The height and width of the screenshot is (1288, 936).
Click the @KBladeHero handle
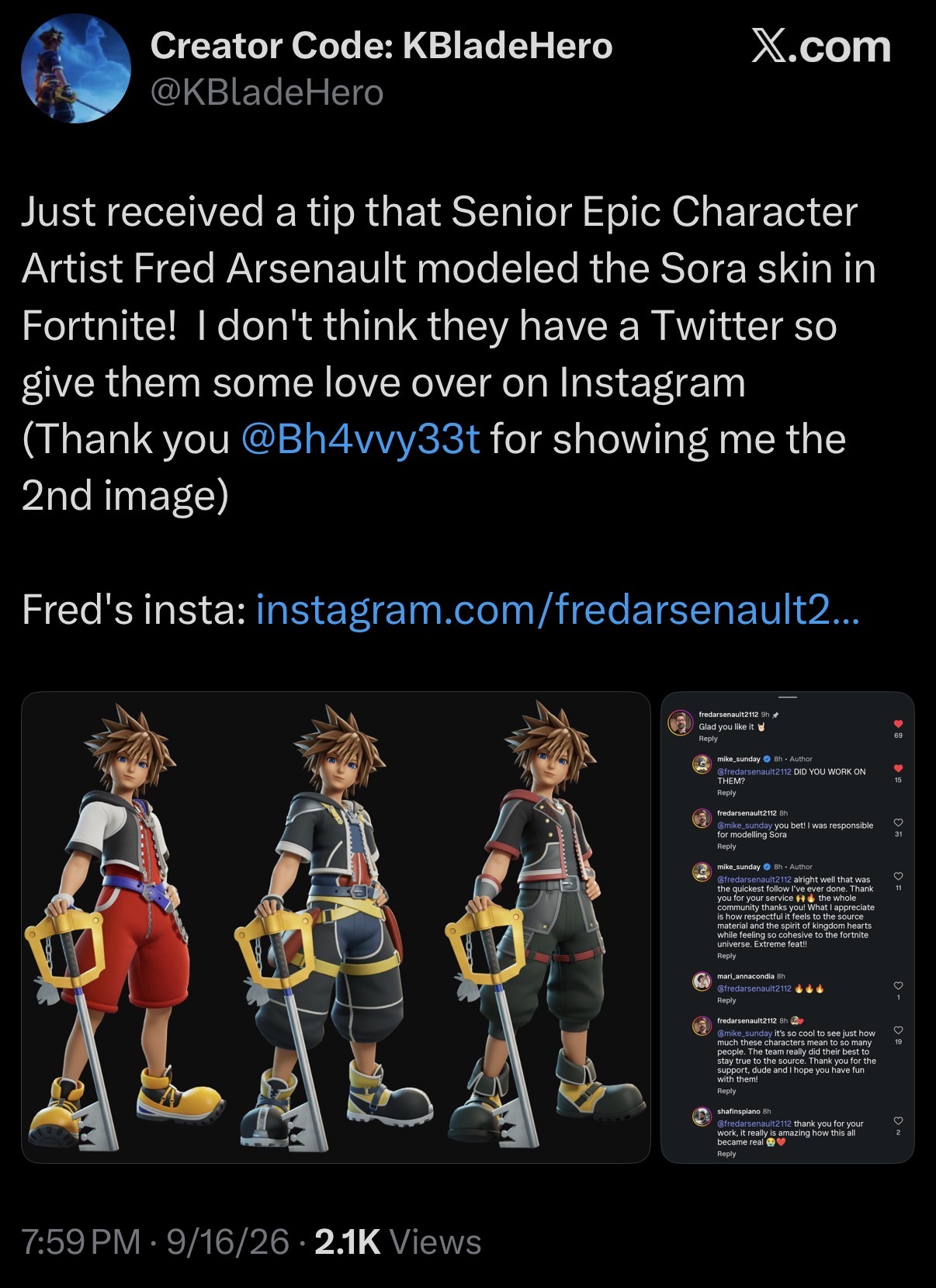pos(267,93)
